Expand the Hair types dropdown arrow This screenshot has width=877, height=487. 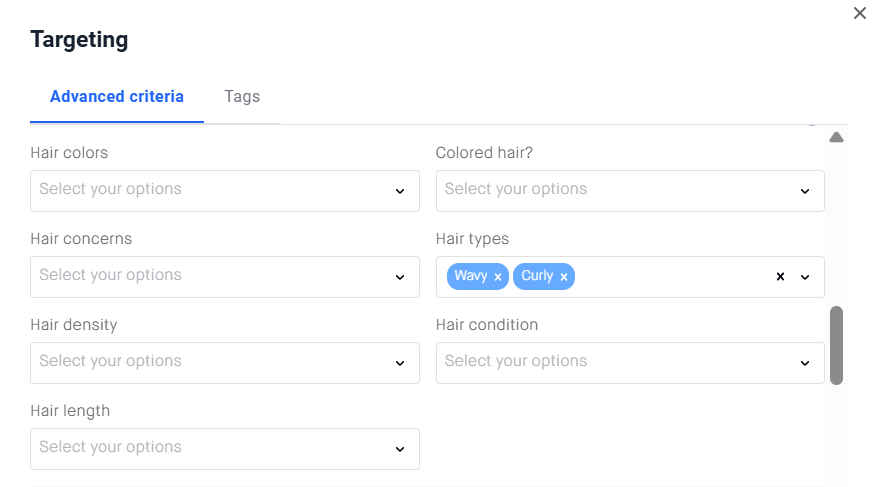click(x=805, y=277)
